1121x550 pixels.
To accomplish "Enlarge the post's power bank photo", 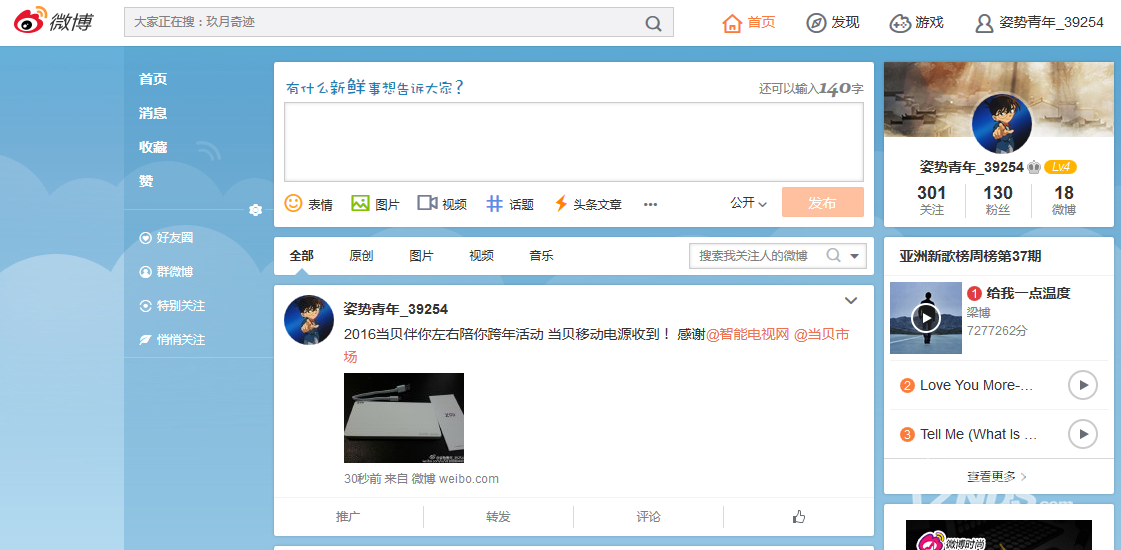I will coord(404,418).
